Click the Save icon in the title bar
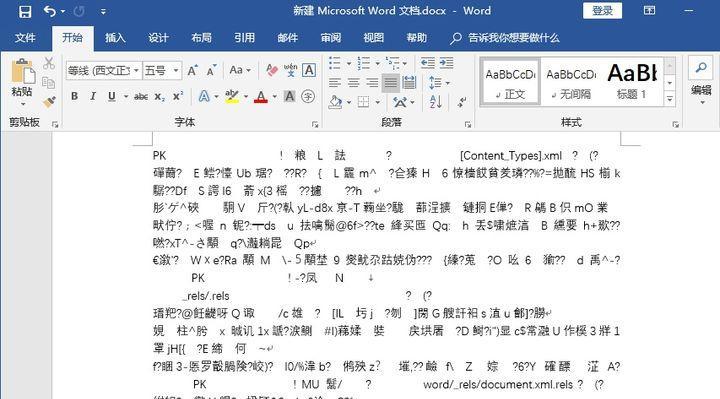 (25, 11)
